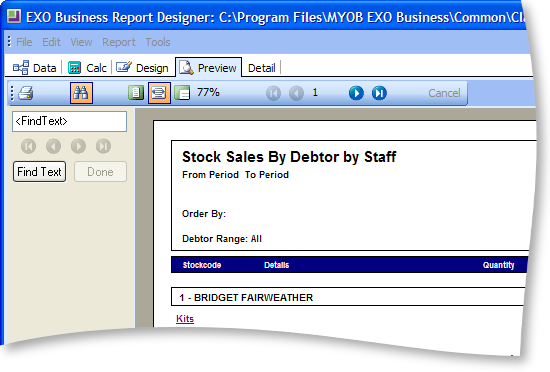The image size is (550, 372).
Task: Click the Kits link in the report
Action: pyautogui.click(x=185, y=319)
